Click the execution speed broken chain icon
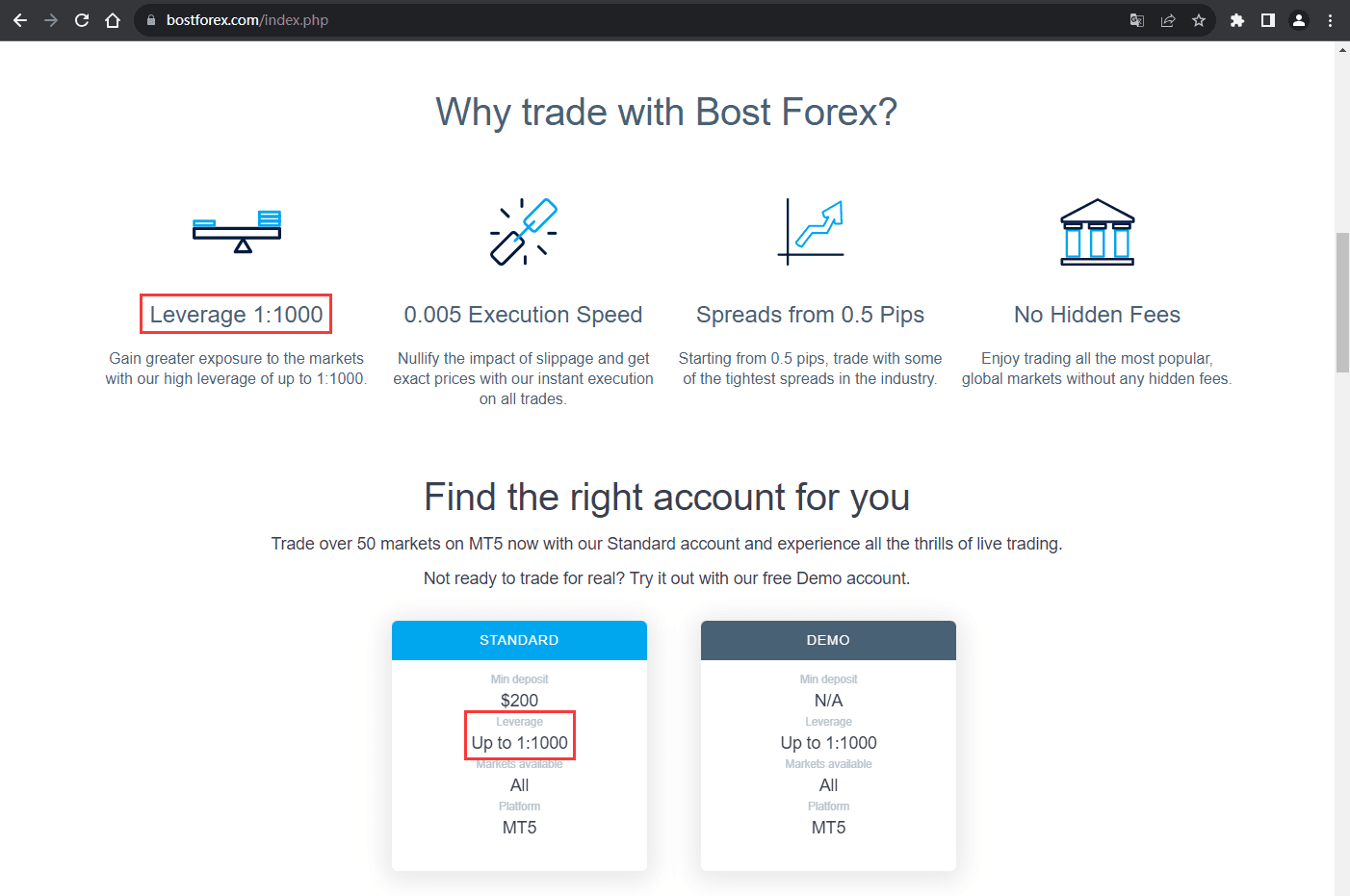The image size is (1350, 896). click(524, 231)
